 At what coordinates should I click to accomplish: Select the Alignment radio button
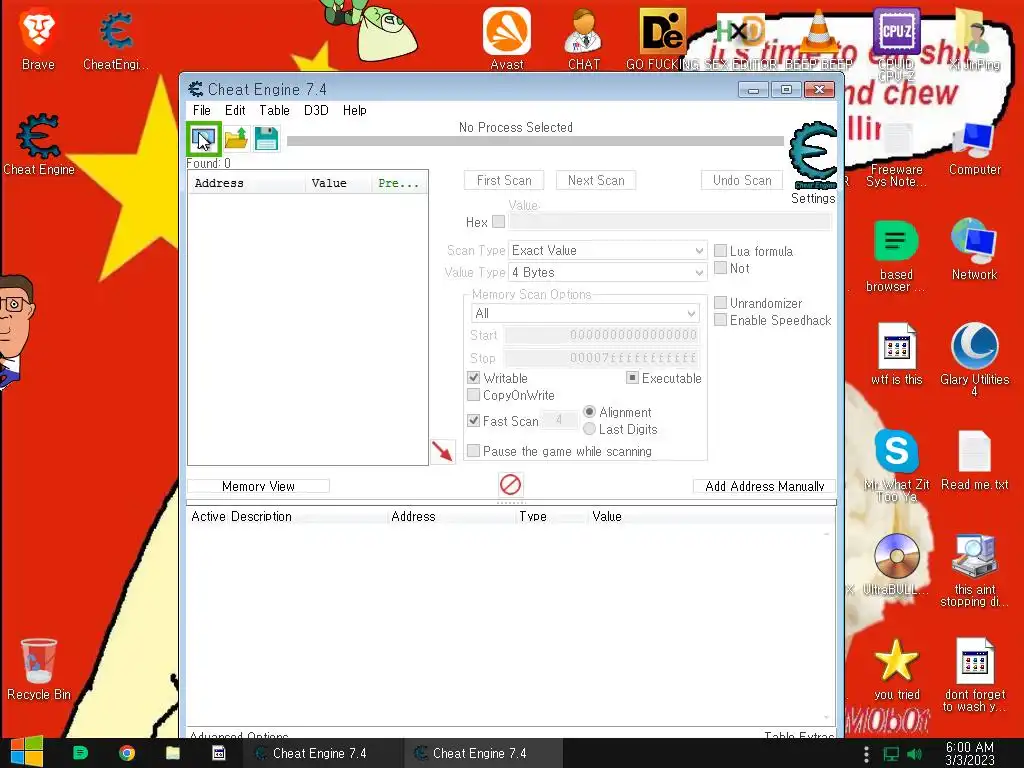[x=589, y=411]
